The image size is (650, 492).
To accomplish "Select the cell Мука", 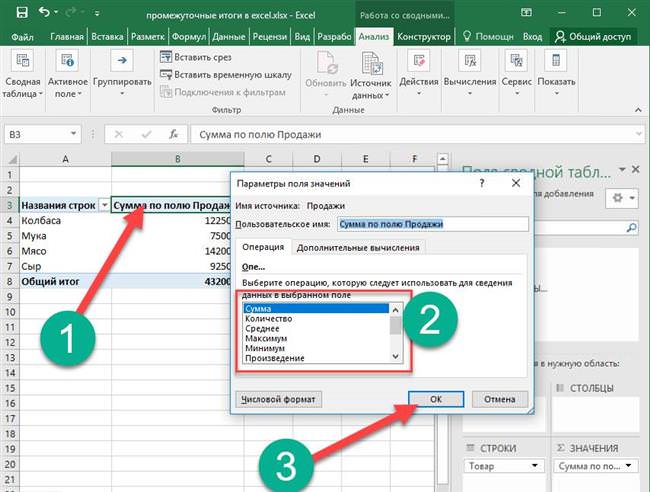I will pos(65,236).
